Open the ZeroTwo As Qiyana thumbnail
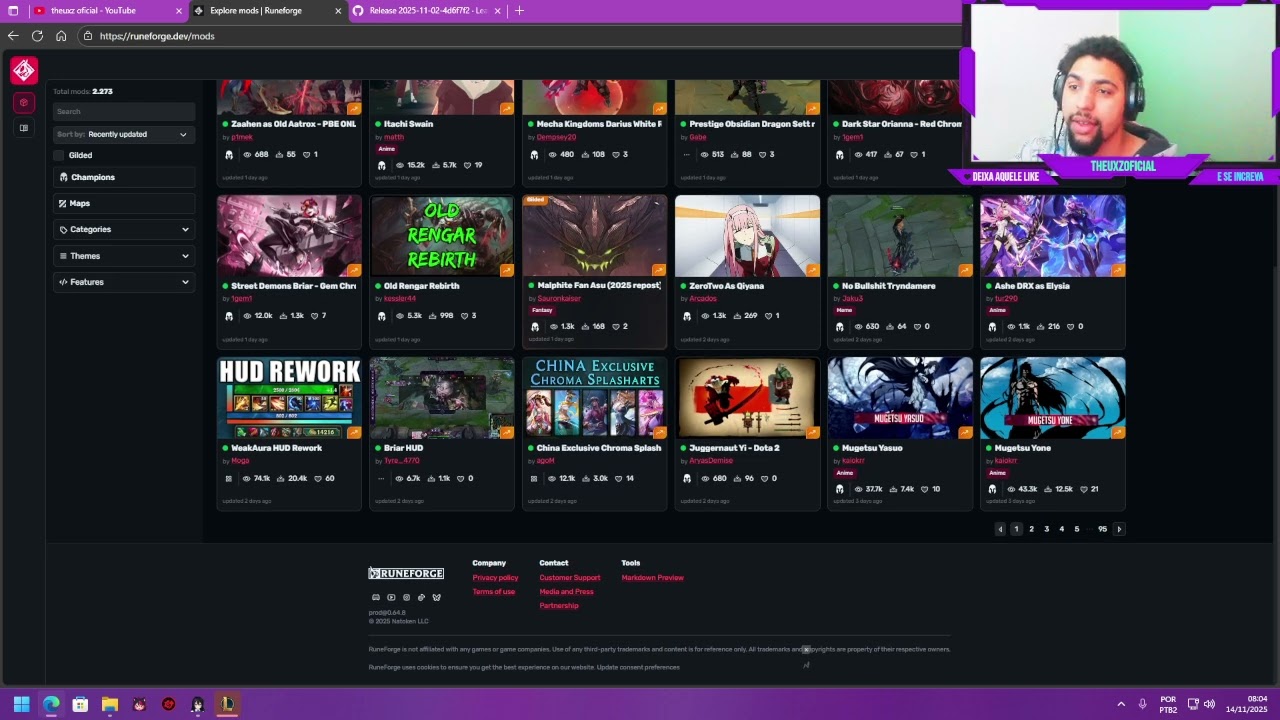The image size is (1280, 720). [747, 236]
